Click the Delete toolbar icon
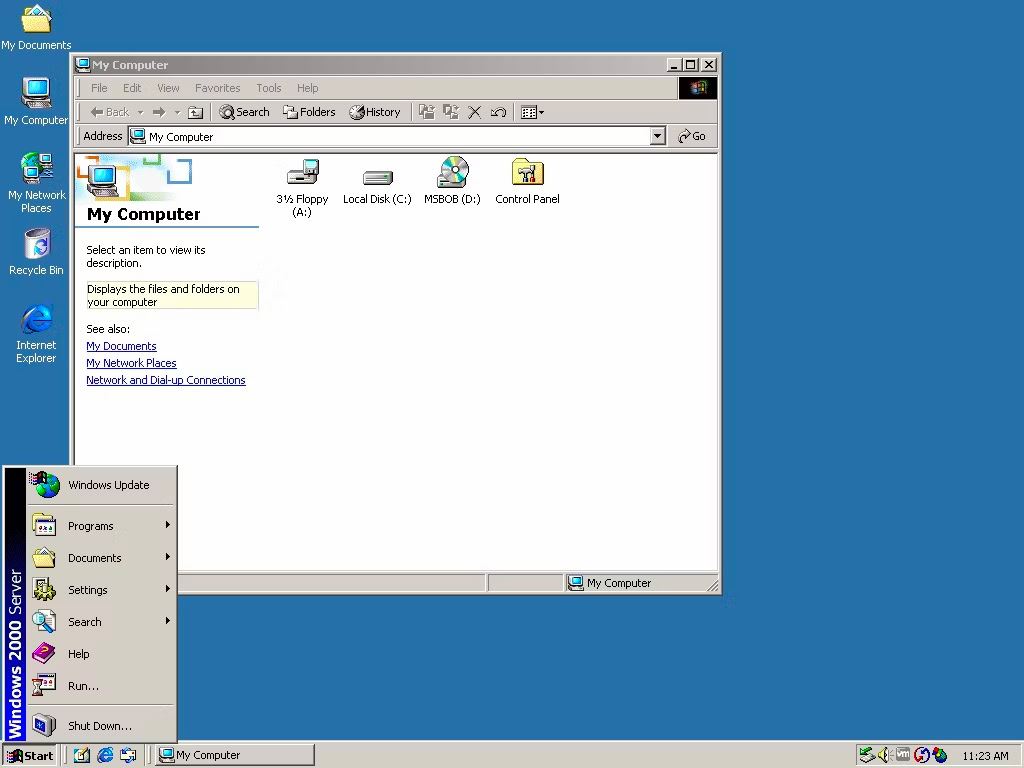Viewport: 1024px width, 768px height. tap(475, 112)
